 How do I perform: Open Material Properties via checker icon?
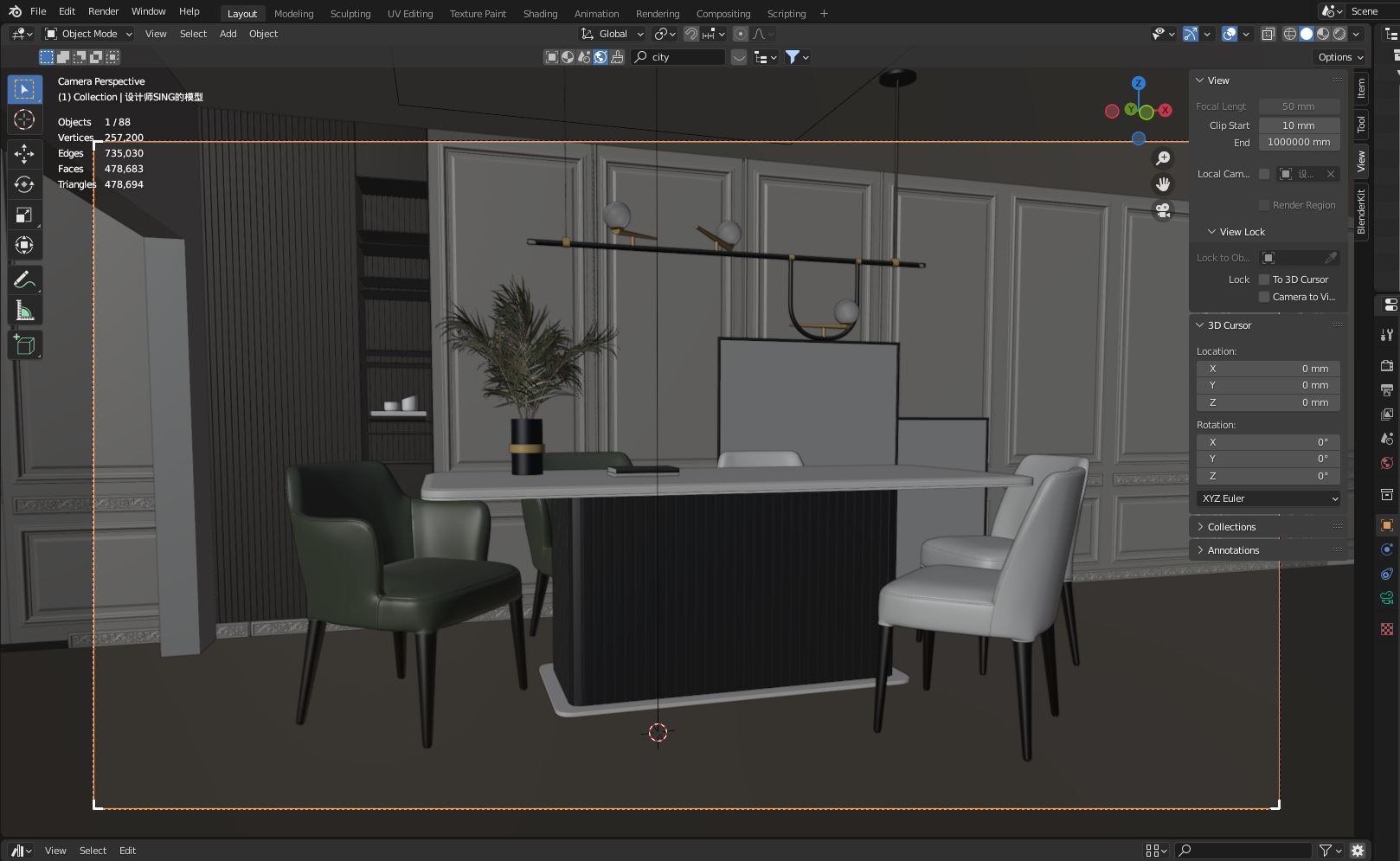point(1387,628)
